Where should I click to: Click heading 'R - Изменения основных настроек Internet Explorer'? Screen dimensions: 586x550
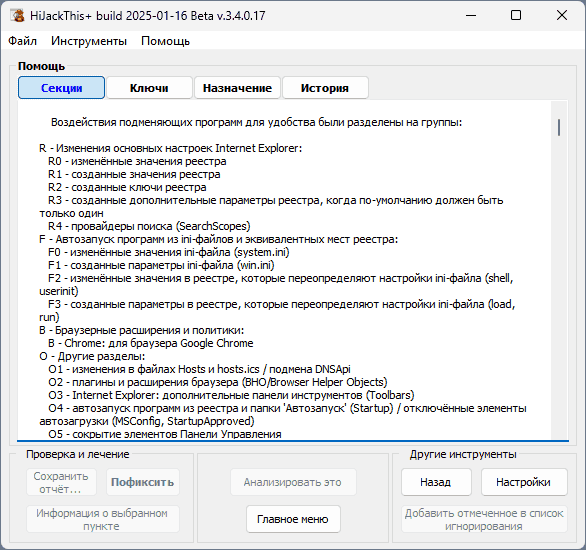(170, 148)
